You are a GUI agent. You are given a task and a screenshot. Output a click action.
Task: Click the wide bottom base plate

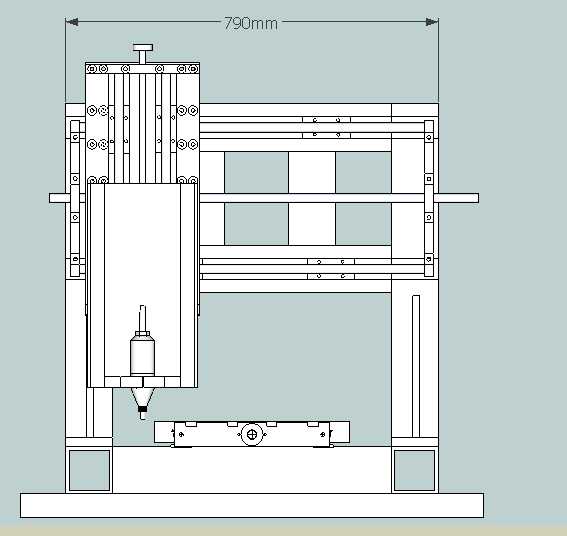point(252,505)
